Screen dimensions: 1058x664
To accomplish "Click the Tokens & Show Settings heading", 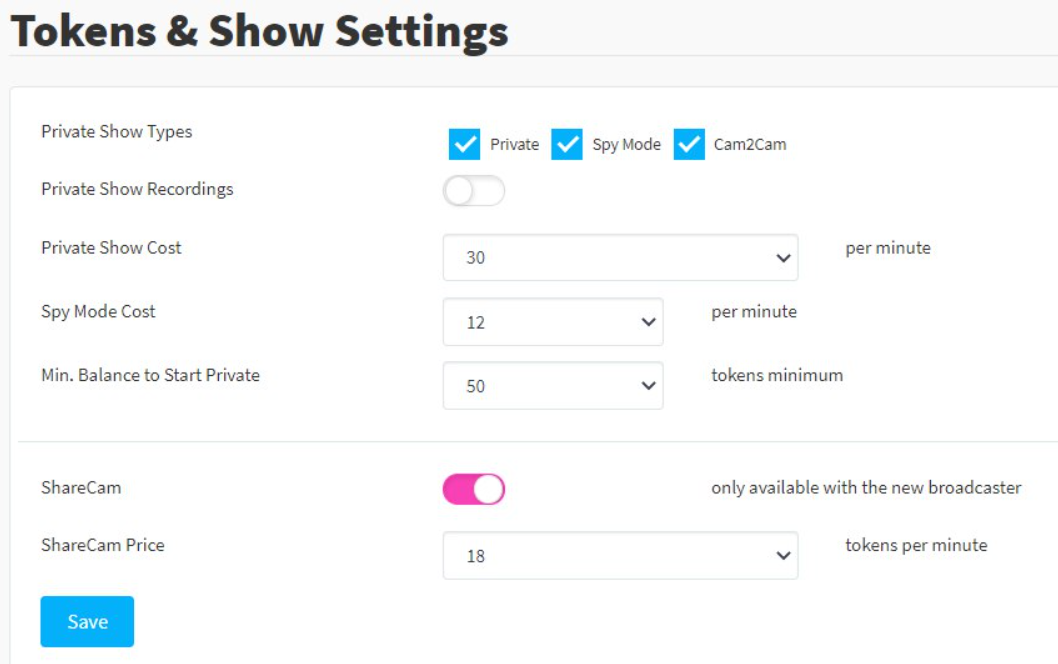I will coord(259,32).
